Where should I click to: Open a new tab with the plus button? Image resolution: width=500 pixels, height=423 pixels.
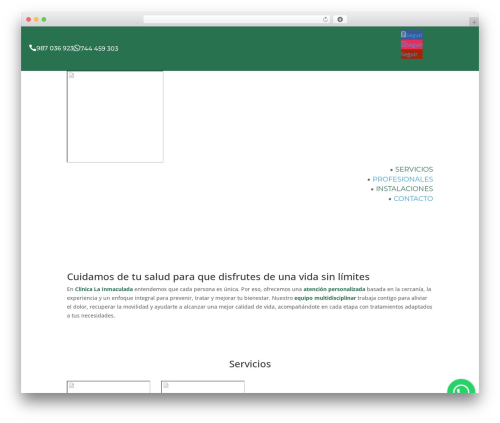[x=474, y=22]
